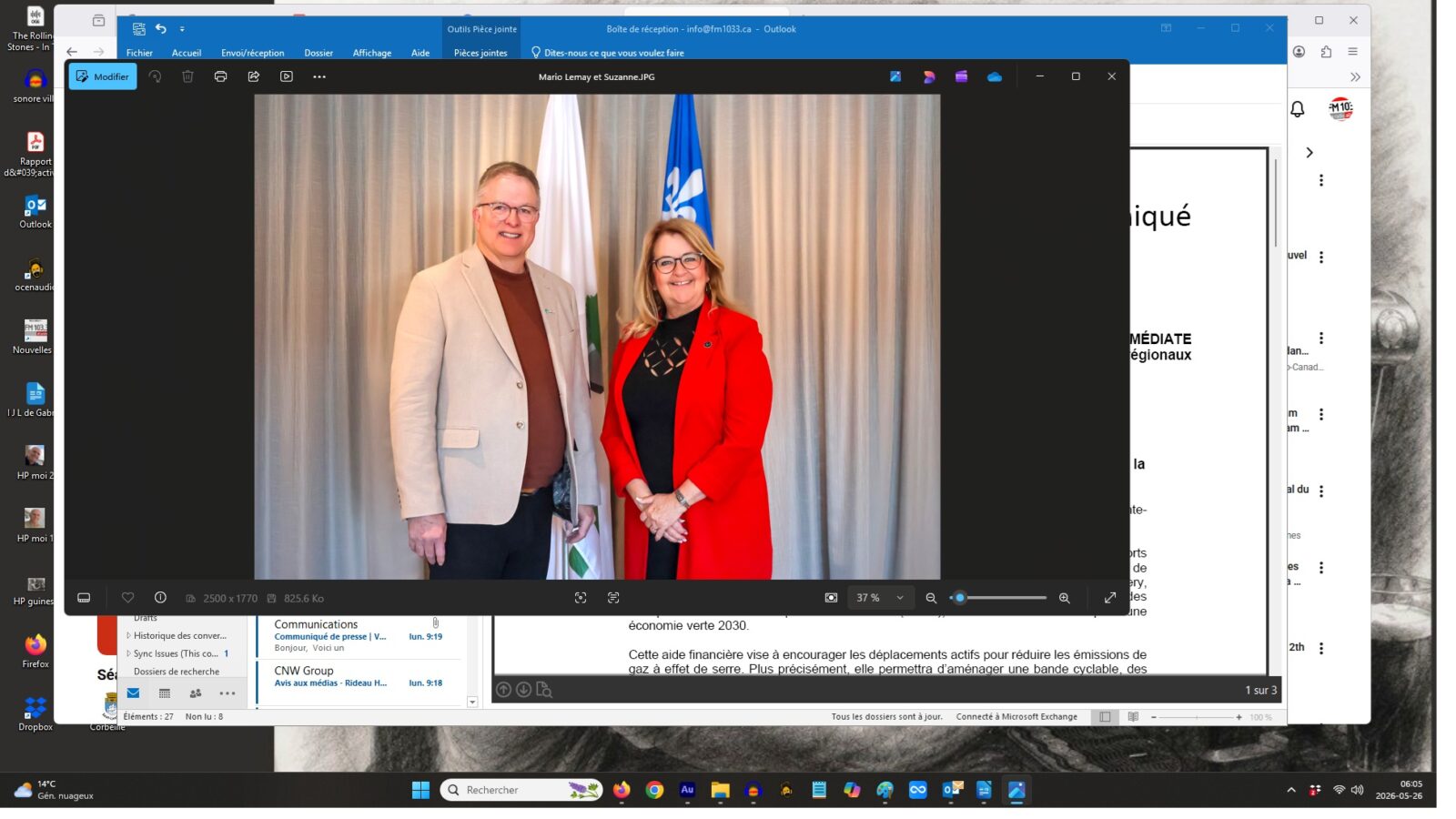Viewport: 1456px width, 819px height.
Task: Scan text in the photo
Action: point(613,598)
